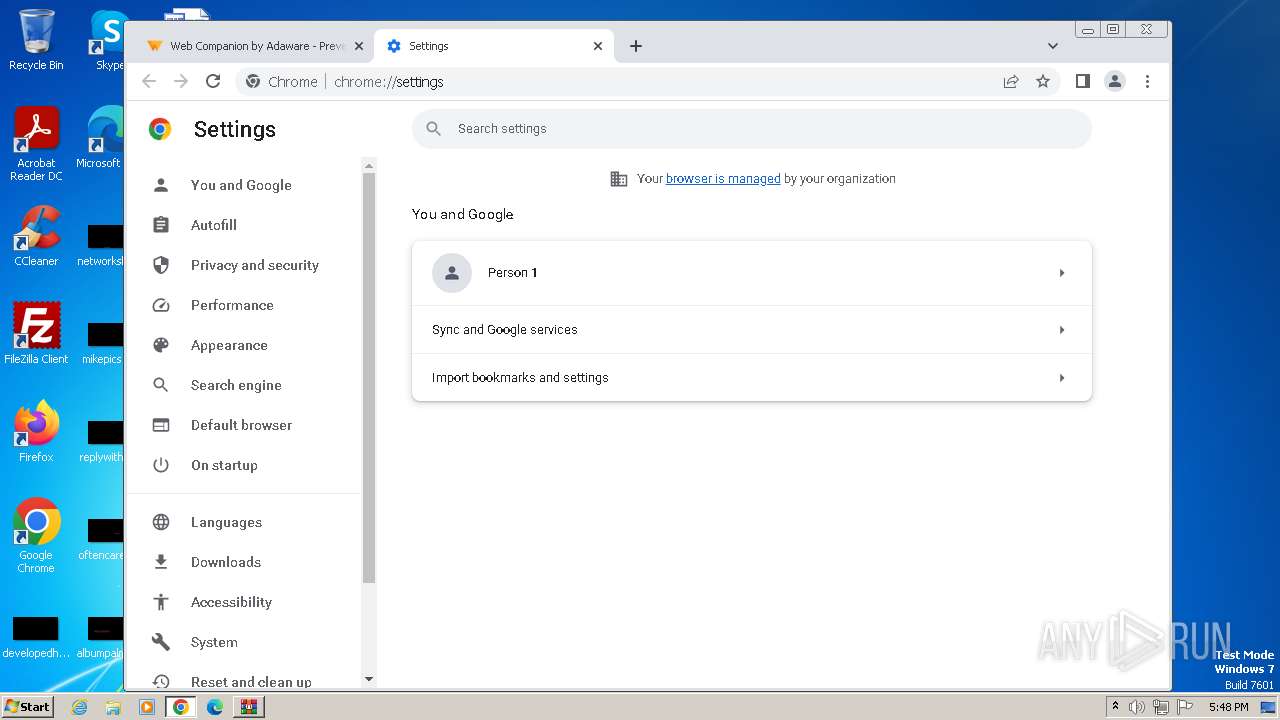Click the sidebar vertical scrollbar thumb
1280x720 pixels.
point(368,378)
